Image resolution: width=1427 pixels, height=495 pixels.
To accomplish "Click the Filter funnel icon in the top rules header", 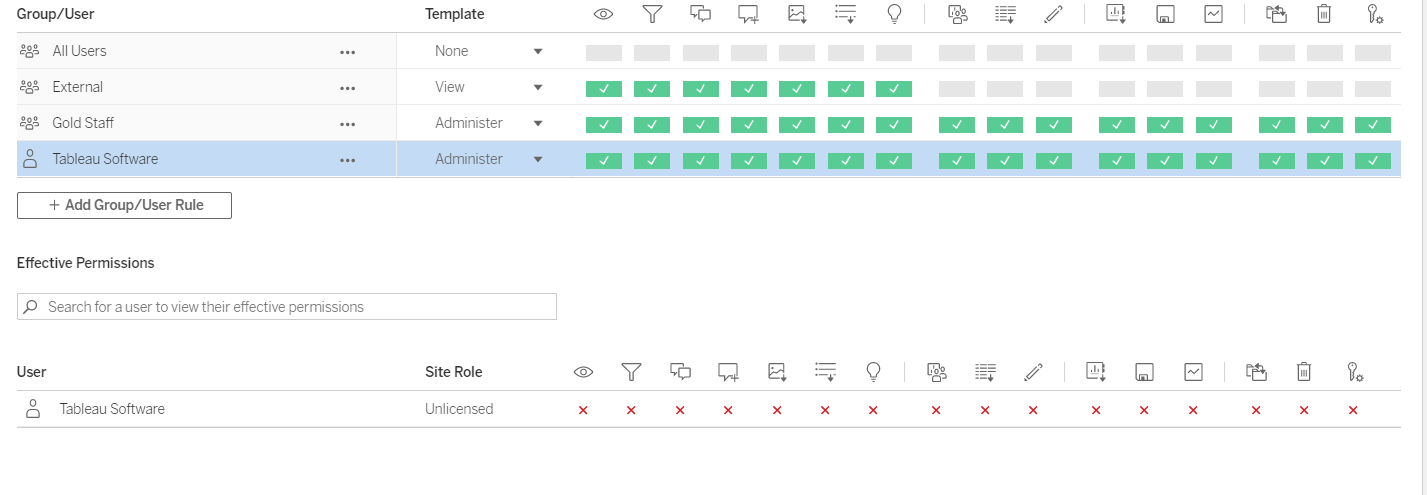I will [652, 14].
